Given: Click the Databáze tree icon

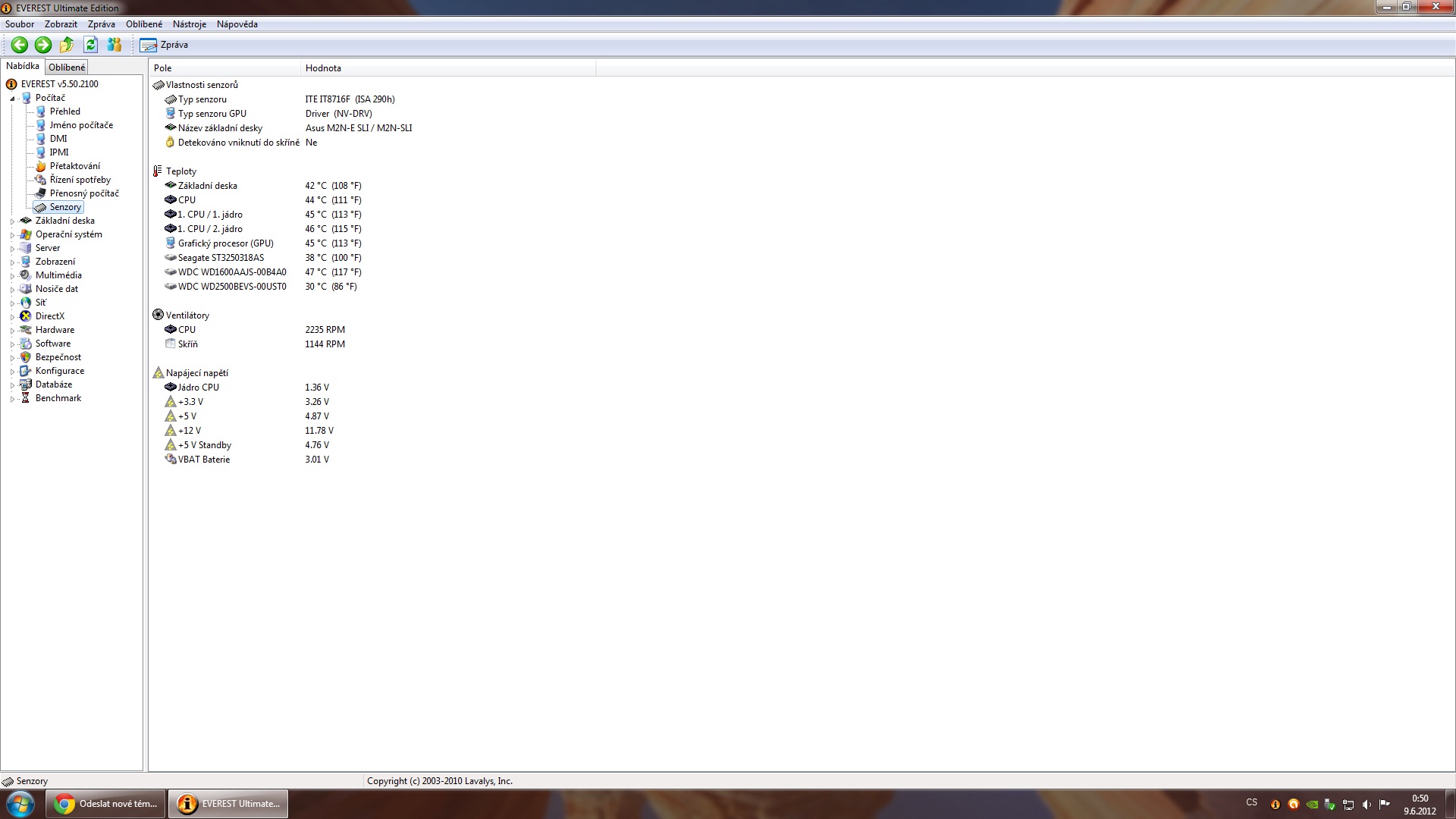Looking at the screenshot, I should [x=26, y=384].
